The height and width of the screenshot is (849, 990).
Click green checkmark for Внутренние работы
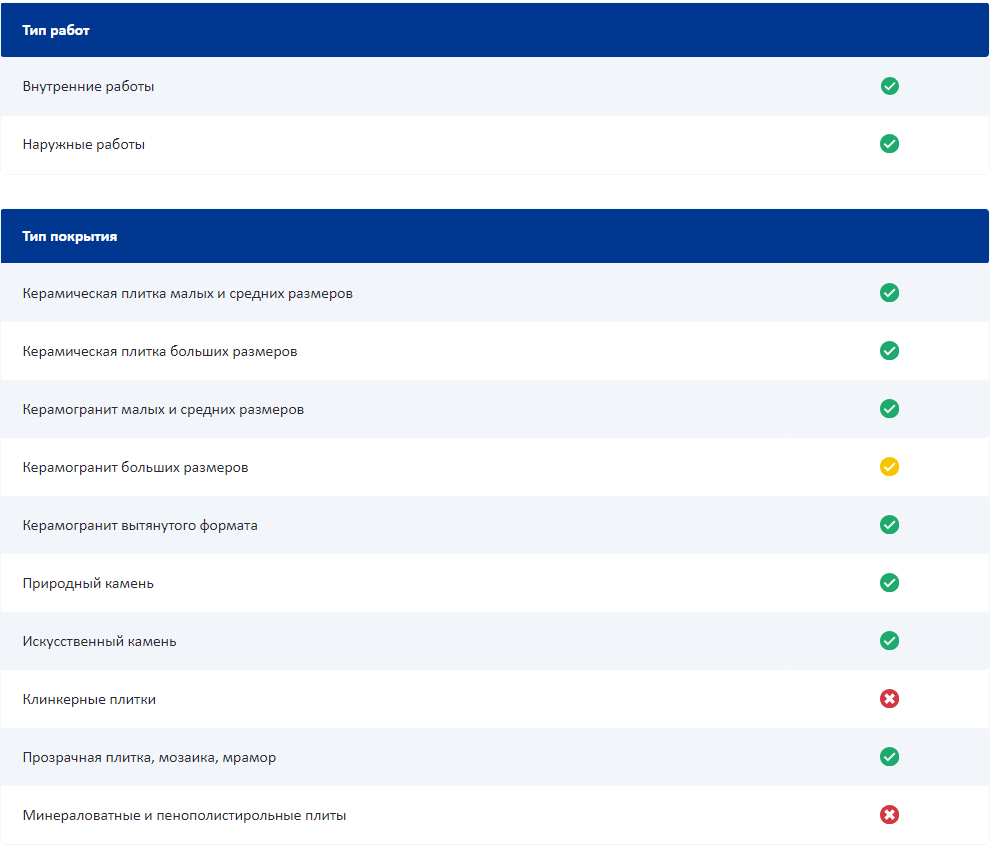click(x=889, y=86)
